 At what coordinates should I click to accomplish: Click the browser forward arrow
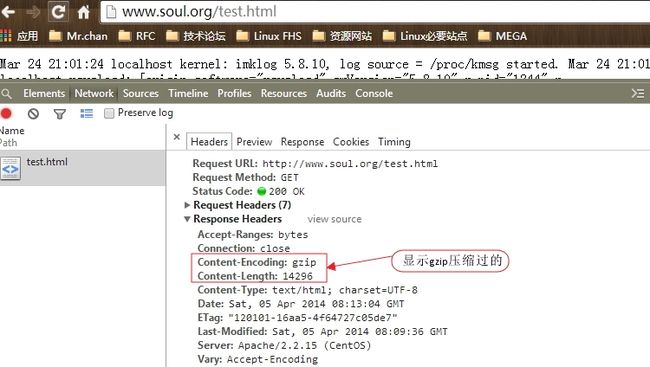(x=33, y=12)
